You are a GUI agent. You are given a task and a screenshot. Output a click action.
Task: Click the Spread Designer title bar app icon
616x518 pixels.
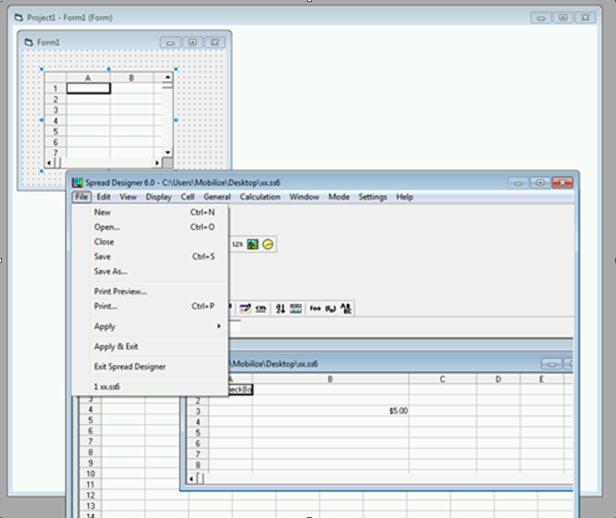77,183
